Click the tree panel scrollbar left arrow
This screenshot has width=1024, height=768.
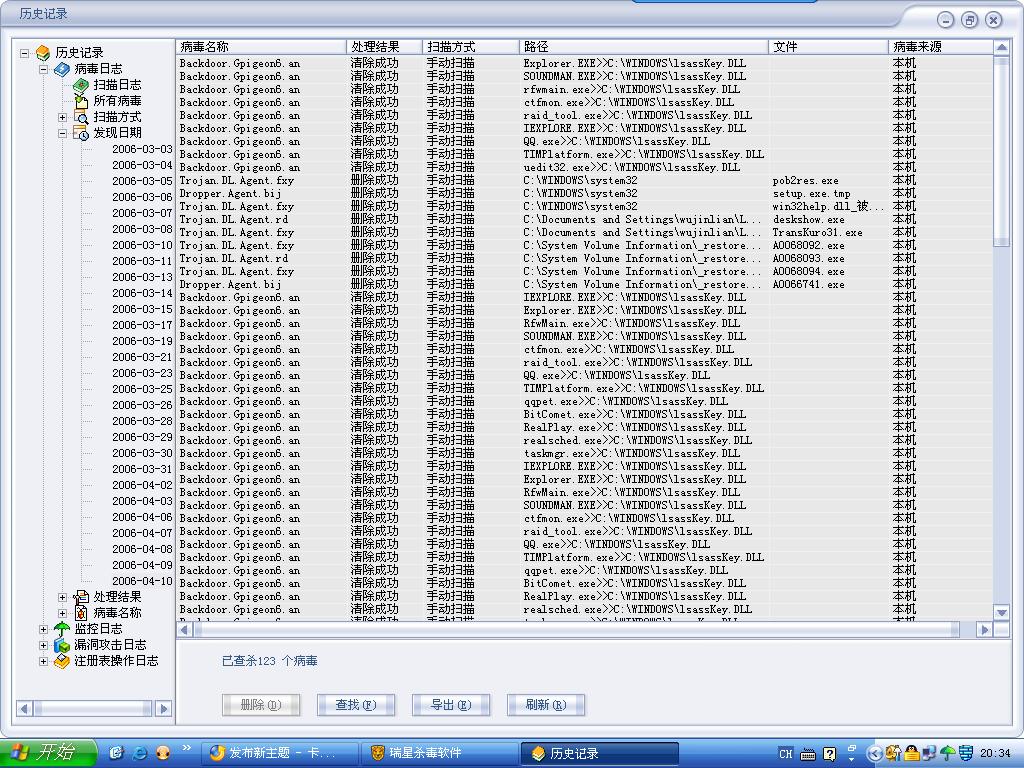pos(24,708)
